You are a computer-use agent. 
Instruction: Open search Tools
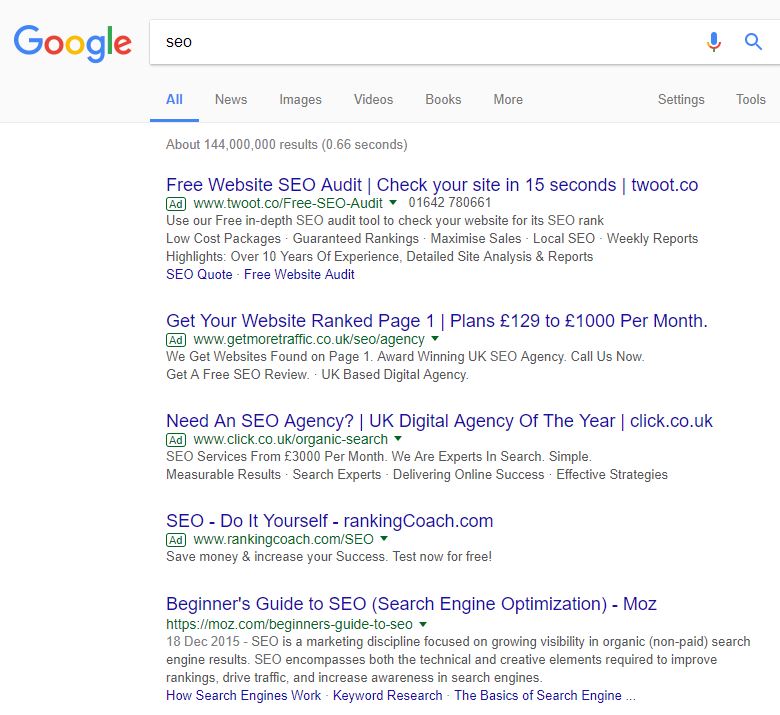tap(751, 100)
